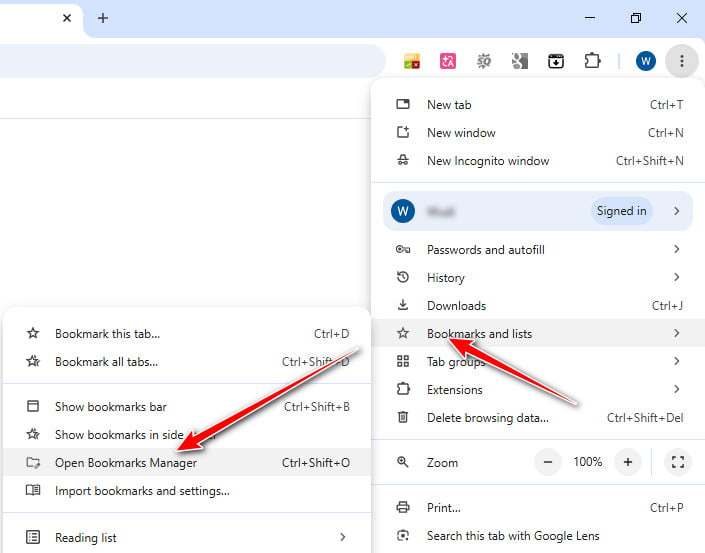This screenshot has height=553, width=705.
Task: Close the current browser tab
Action: pyautogui.click(x=67, y=18)
